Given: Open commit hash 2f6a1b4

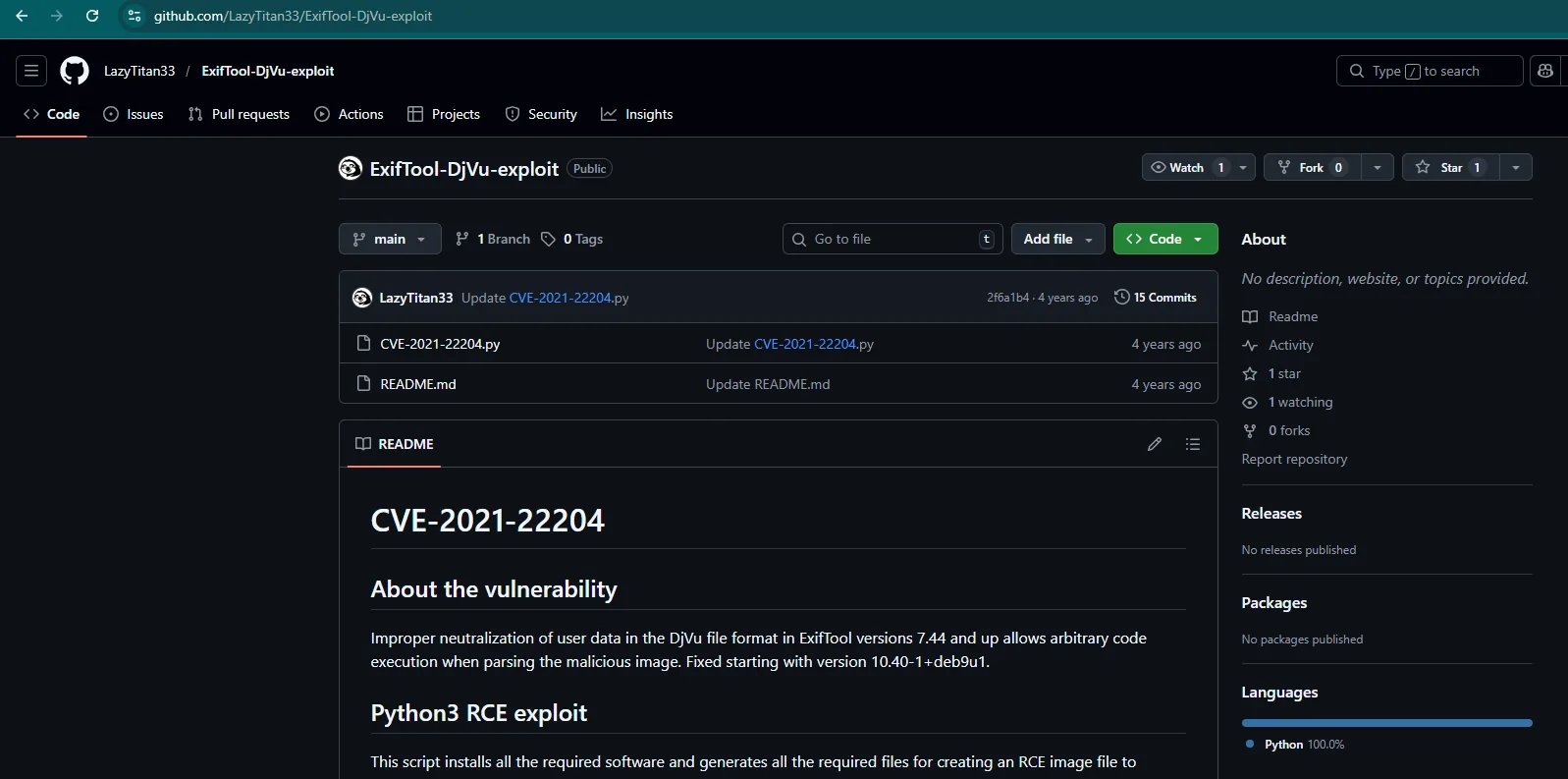Looking at the screenshot, I should coord(1008,298).
